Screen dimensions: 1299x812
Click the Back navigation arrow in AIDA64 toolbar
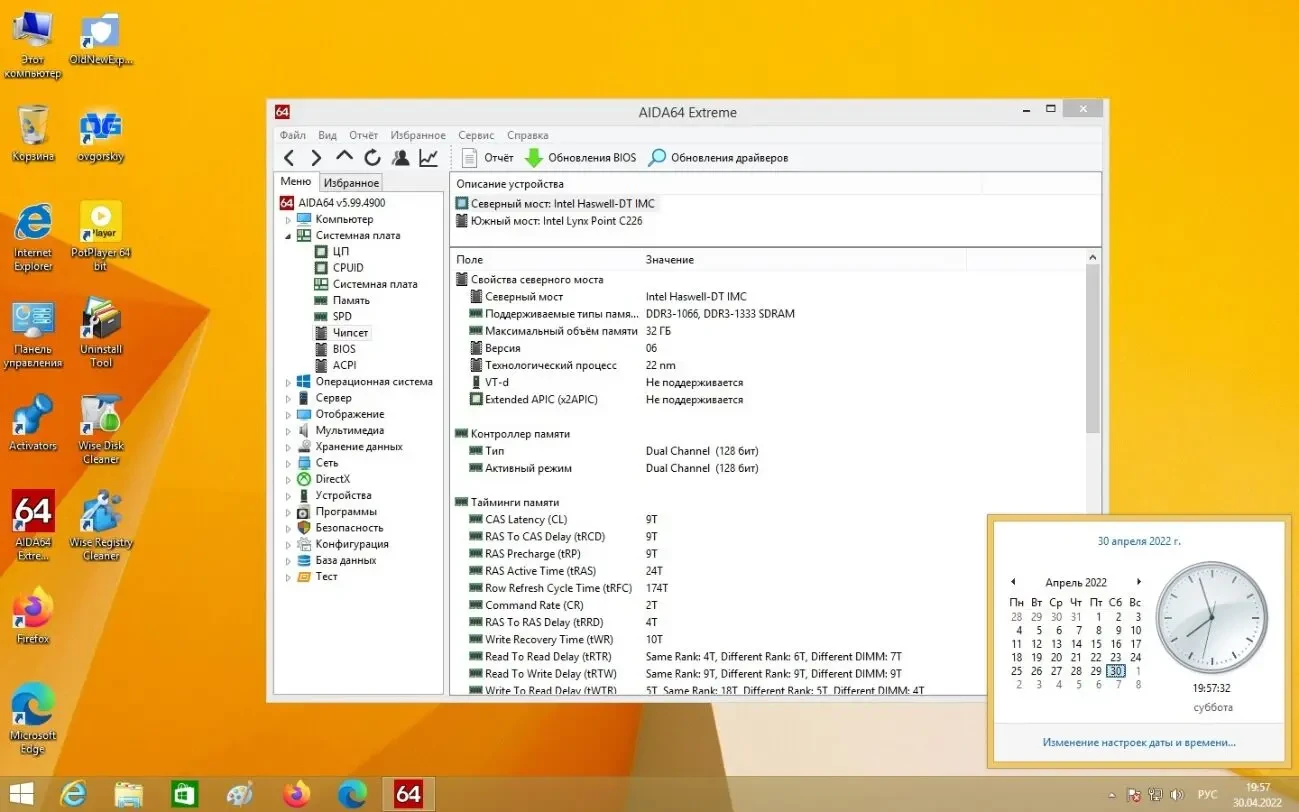(289, 157)
